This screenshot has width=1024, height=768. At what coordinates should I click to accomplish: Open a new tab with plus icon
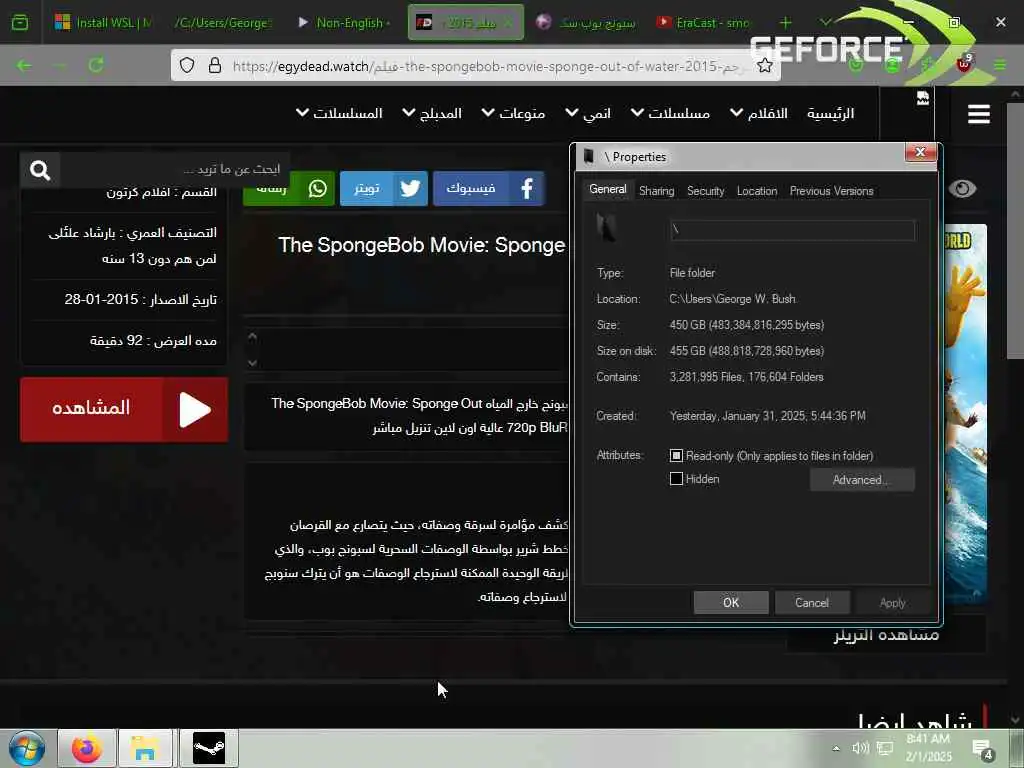(x=786, y=23)
